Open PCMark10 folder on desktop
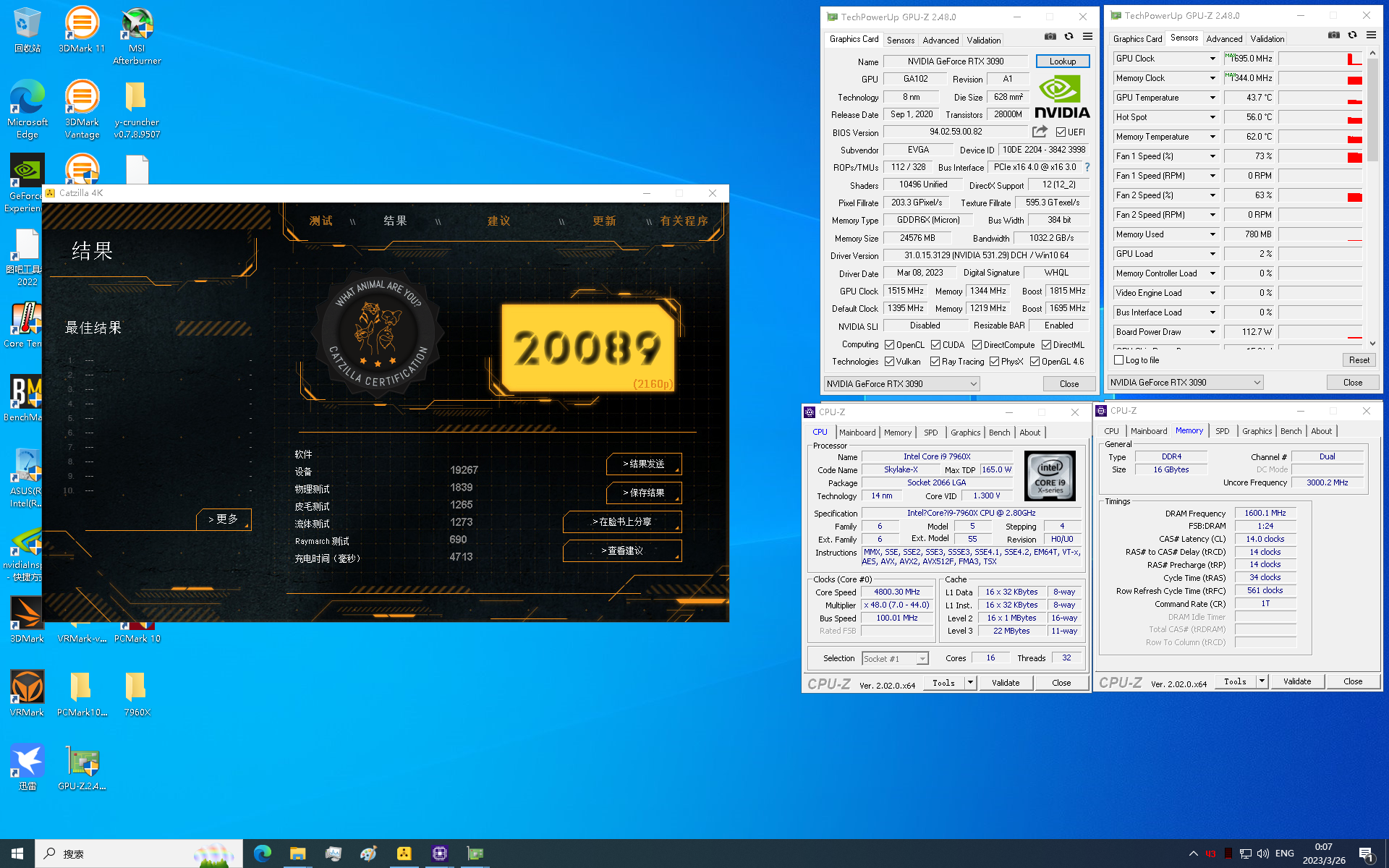Screen dimensions: 1389x868 [x=82, y=694]
